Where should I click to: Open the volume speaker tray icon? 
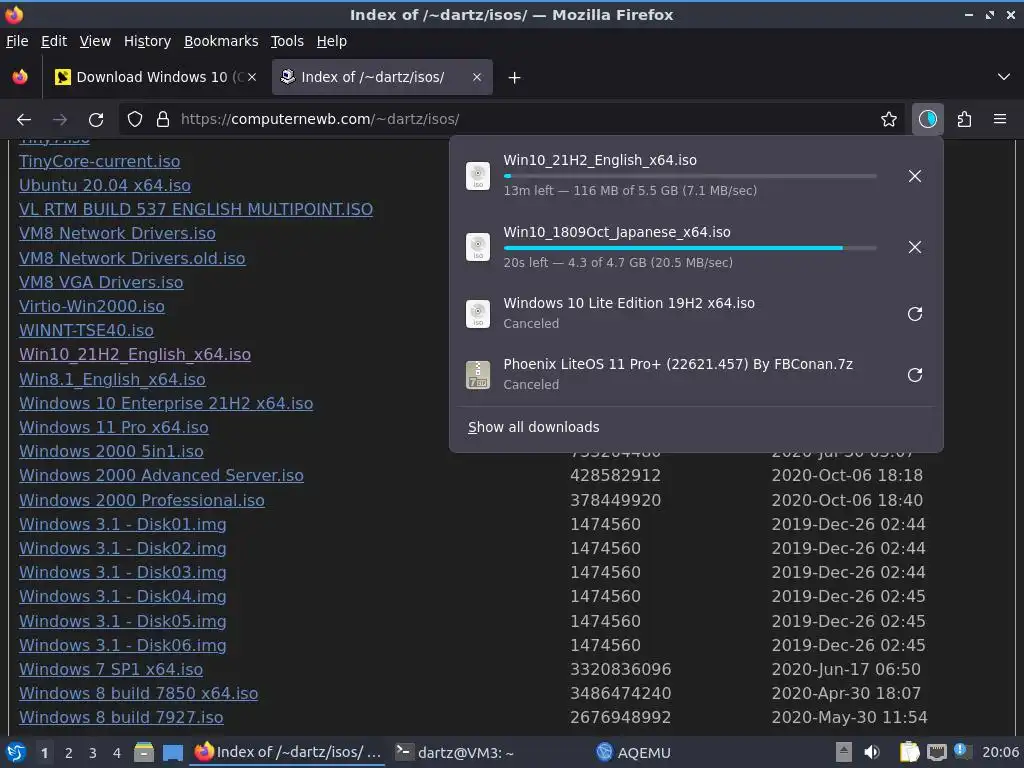coord(872,752)
